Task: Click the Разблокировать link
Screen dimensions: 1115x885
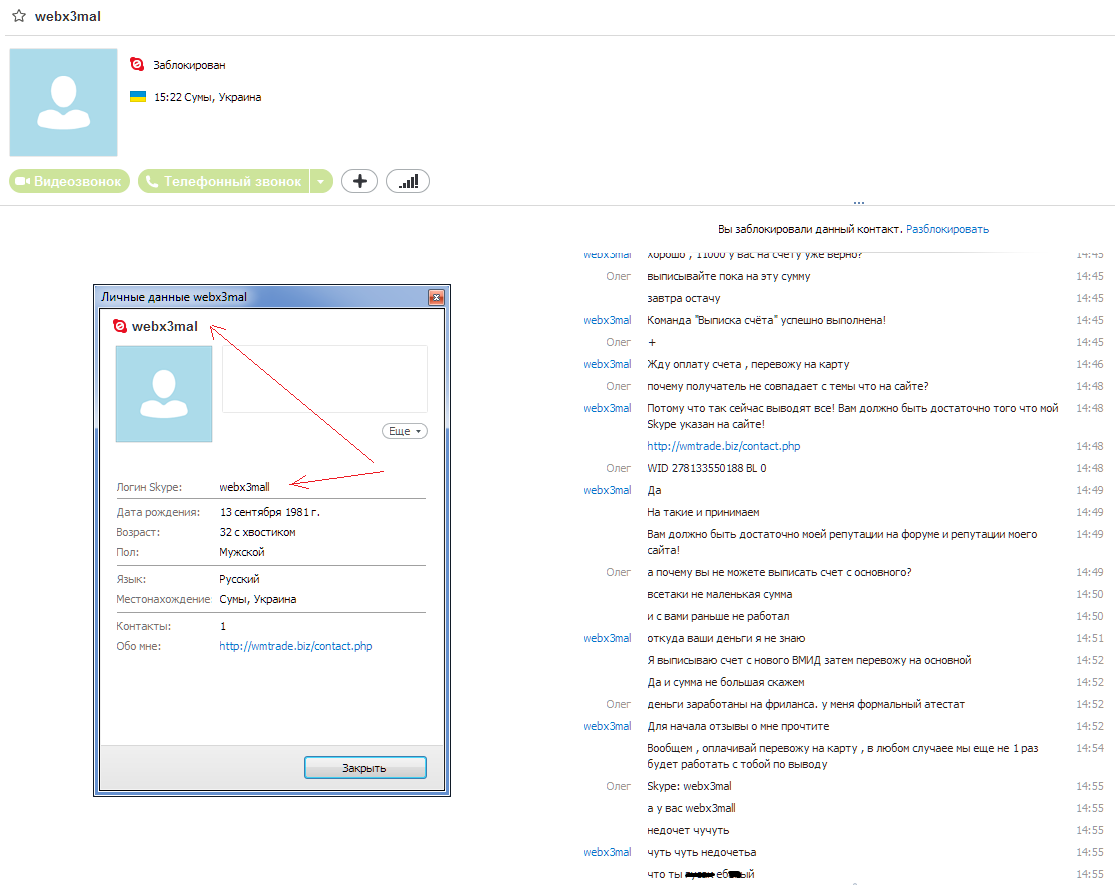Action: [947, 229]
